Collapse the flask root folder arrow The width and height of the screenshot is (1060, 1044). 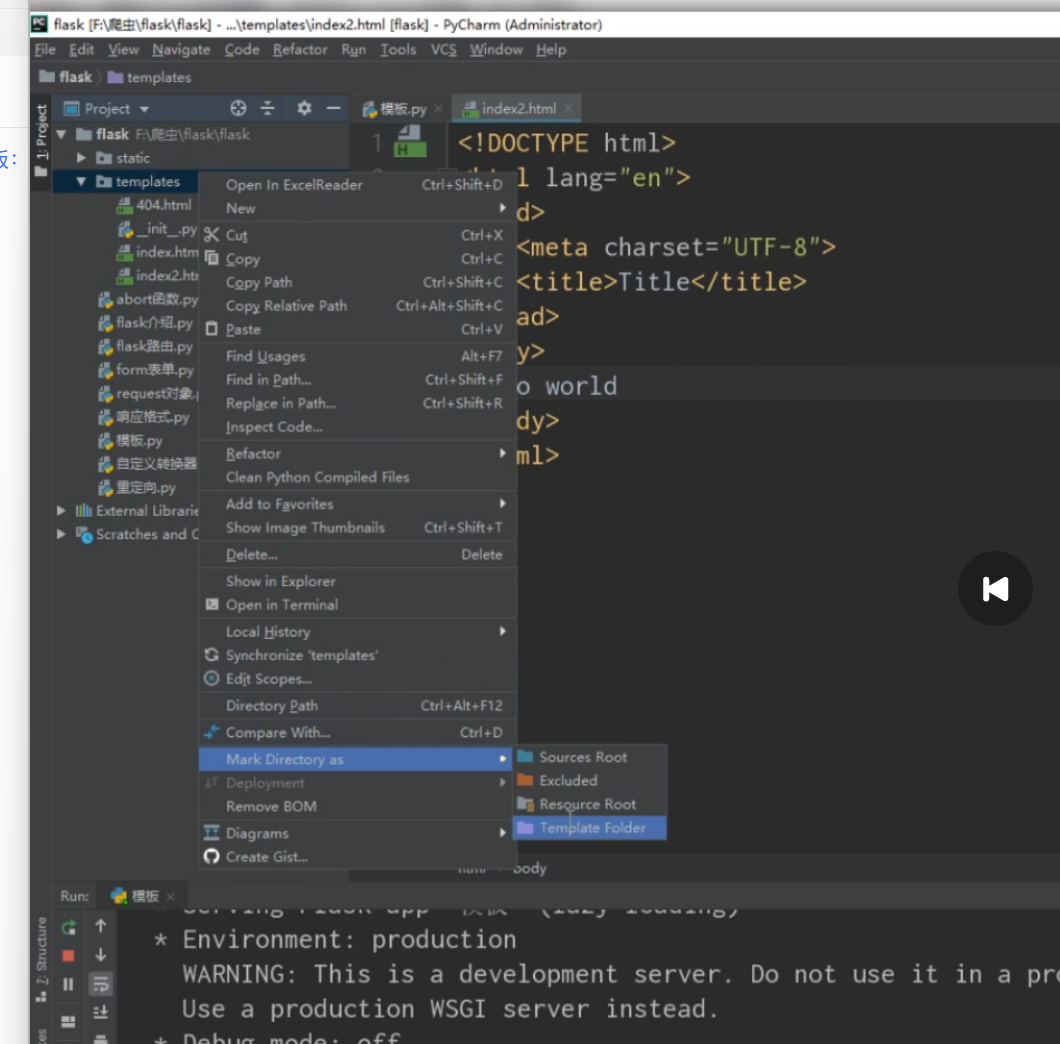coord(62,135)
